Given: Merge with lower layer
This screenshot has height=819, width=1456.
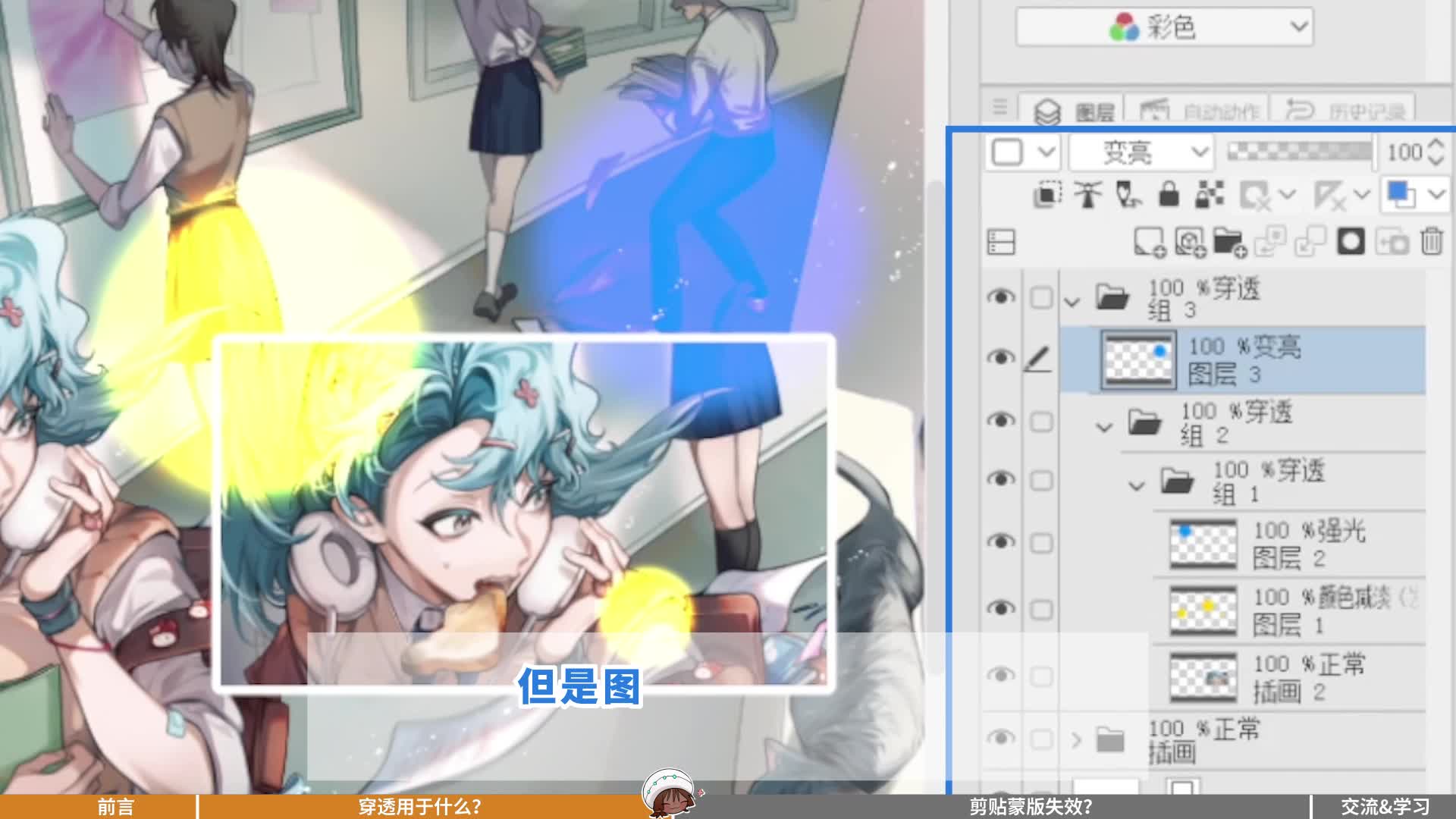Looking at the screenshot, I should pos(1310,242).
